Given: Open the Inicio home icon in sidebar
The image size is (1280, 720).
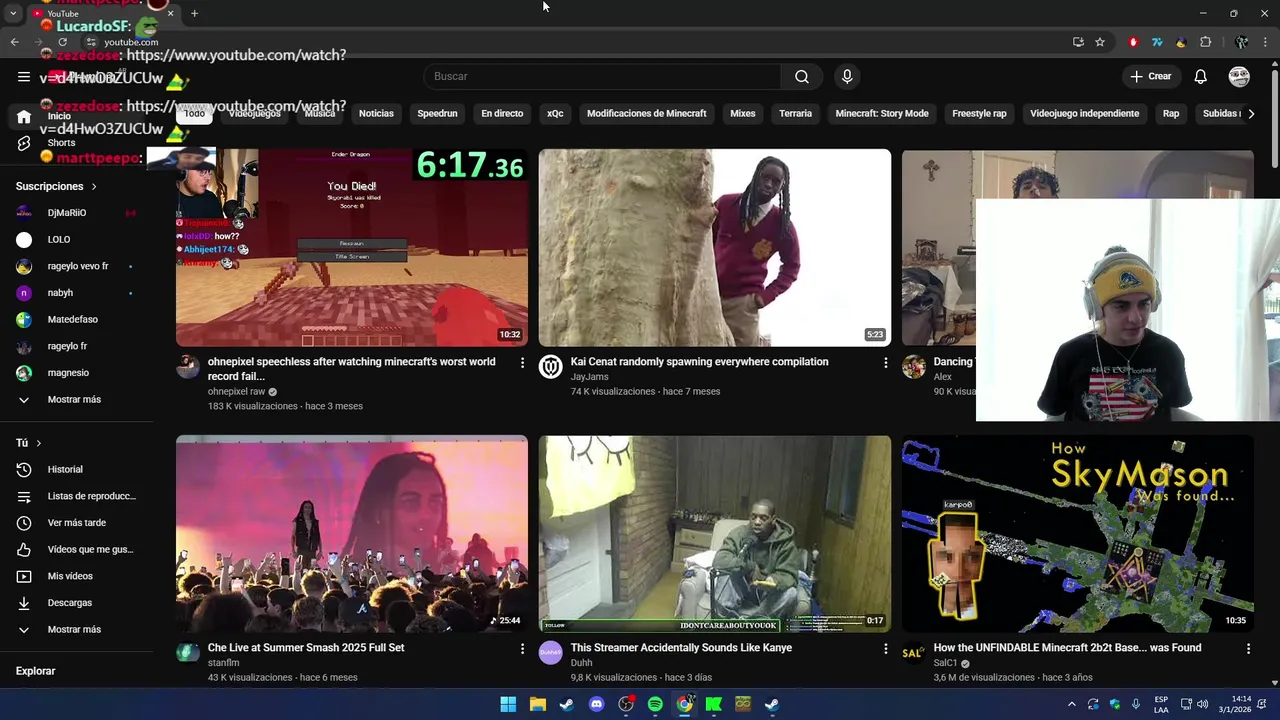Looking at the screenshot, I should (x=24, y=116).
